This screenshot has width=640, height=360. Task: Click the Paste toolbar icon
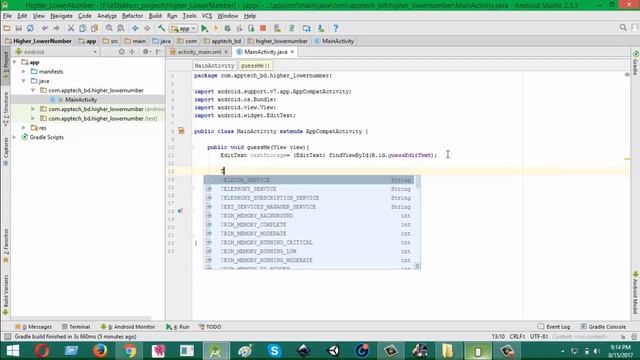pyautogui.click(x=94, y=28)
